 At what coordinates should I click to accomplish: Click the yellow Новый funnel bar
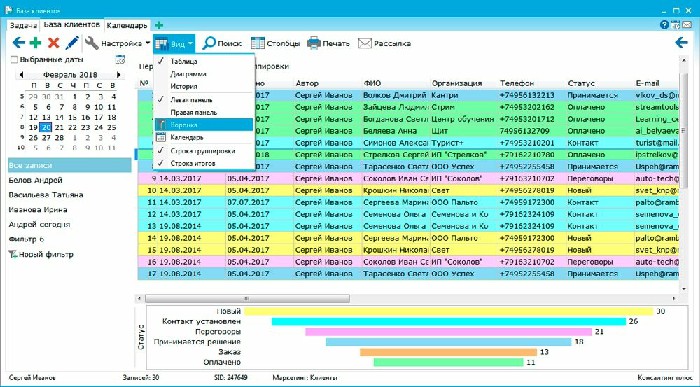click(448, 311)
